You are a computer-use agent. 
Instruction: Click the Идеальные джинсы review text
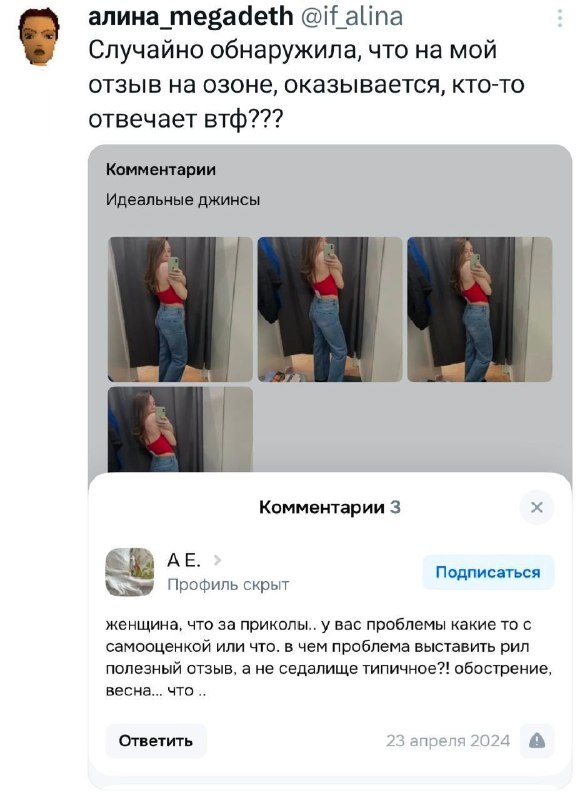click(x=183, y=199)
